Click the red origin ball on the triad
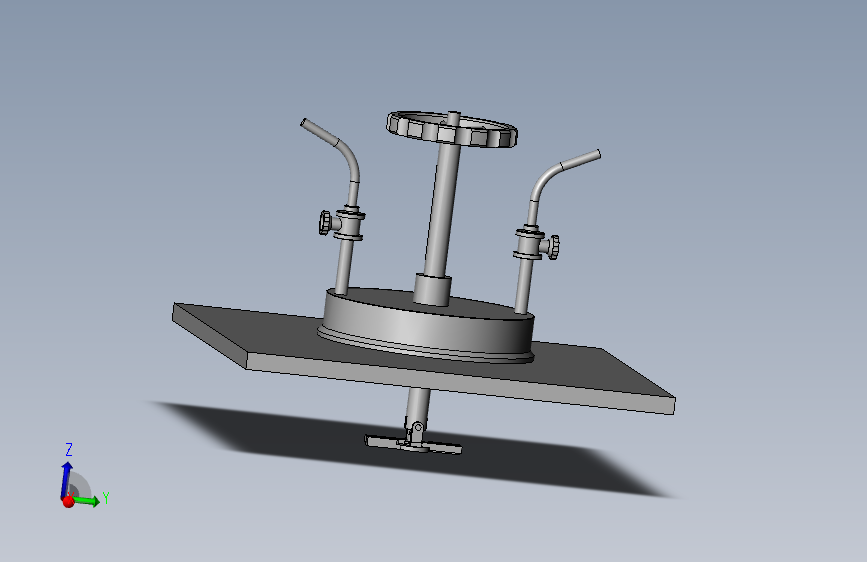 click(x=69, y=502)
